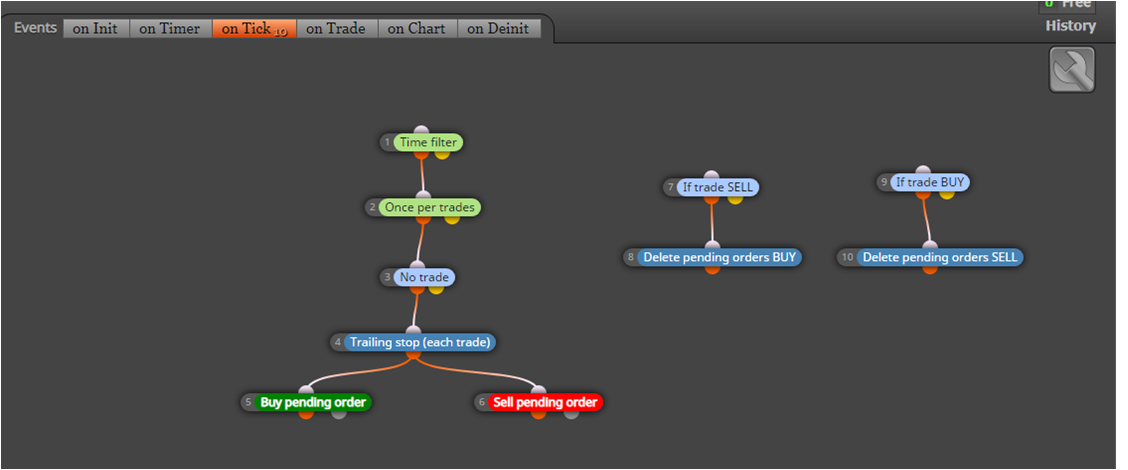Click the top input connector of Trailing stop
This screenshot has width=1128, height=470.
point(413,331)
